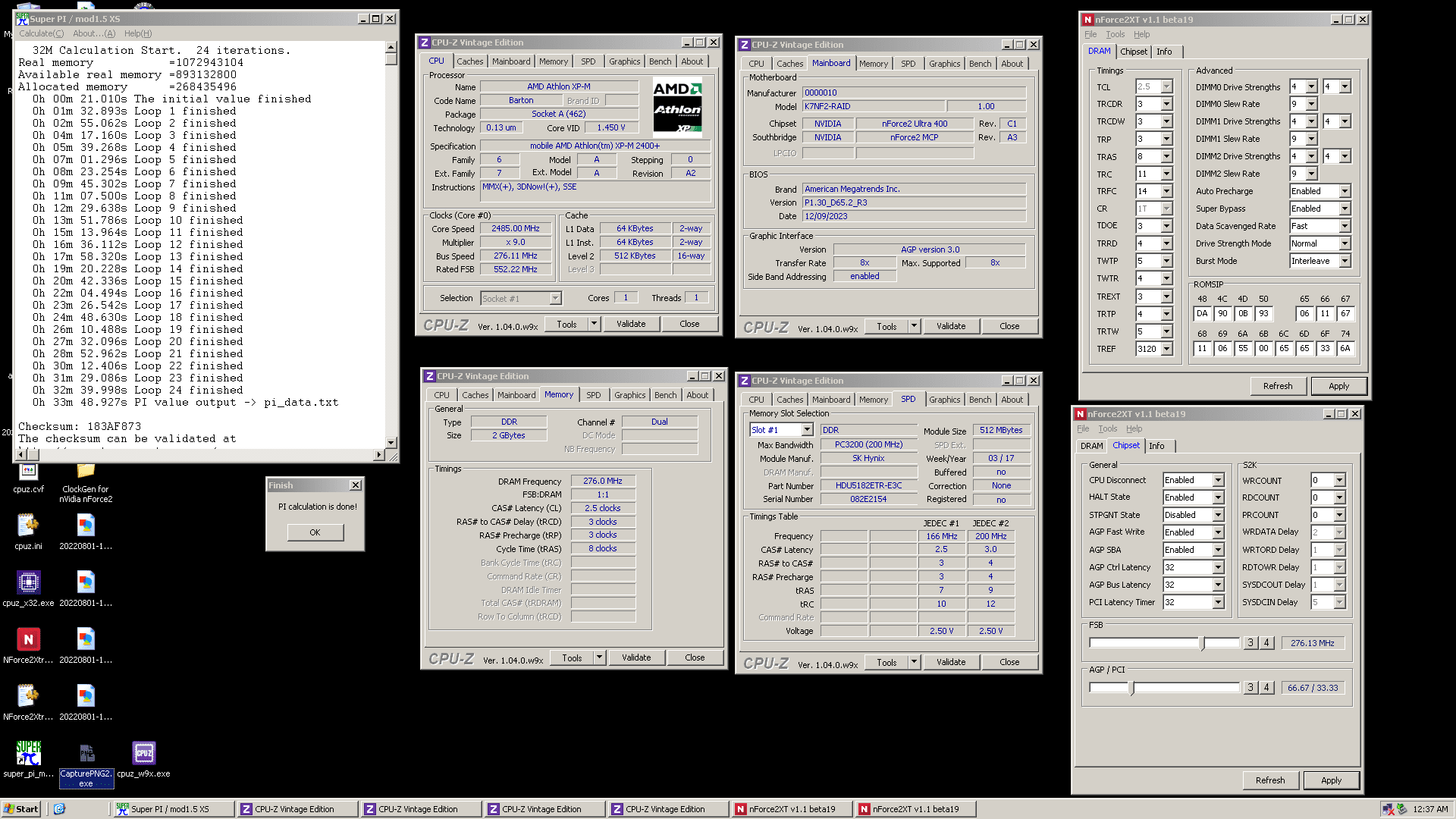The image size is (1456, 819).
Task: Click the Tools button in CPU-Z SPD window
Action: pos(886,662)
